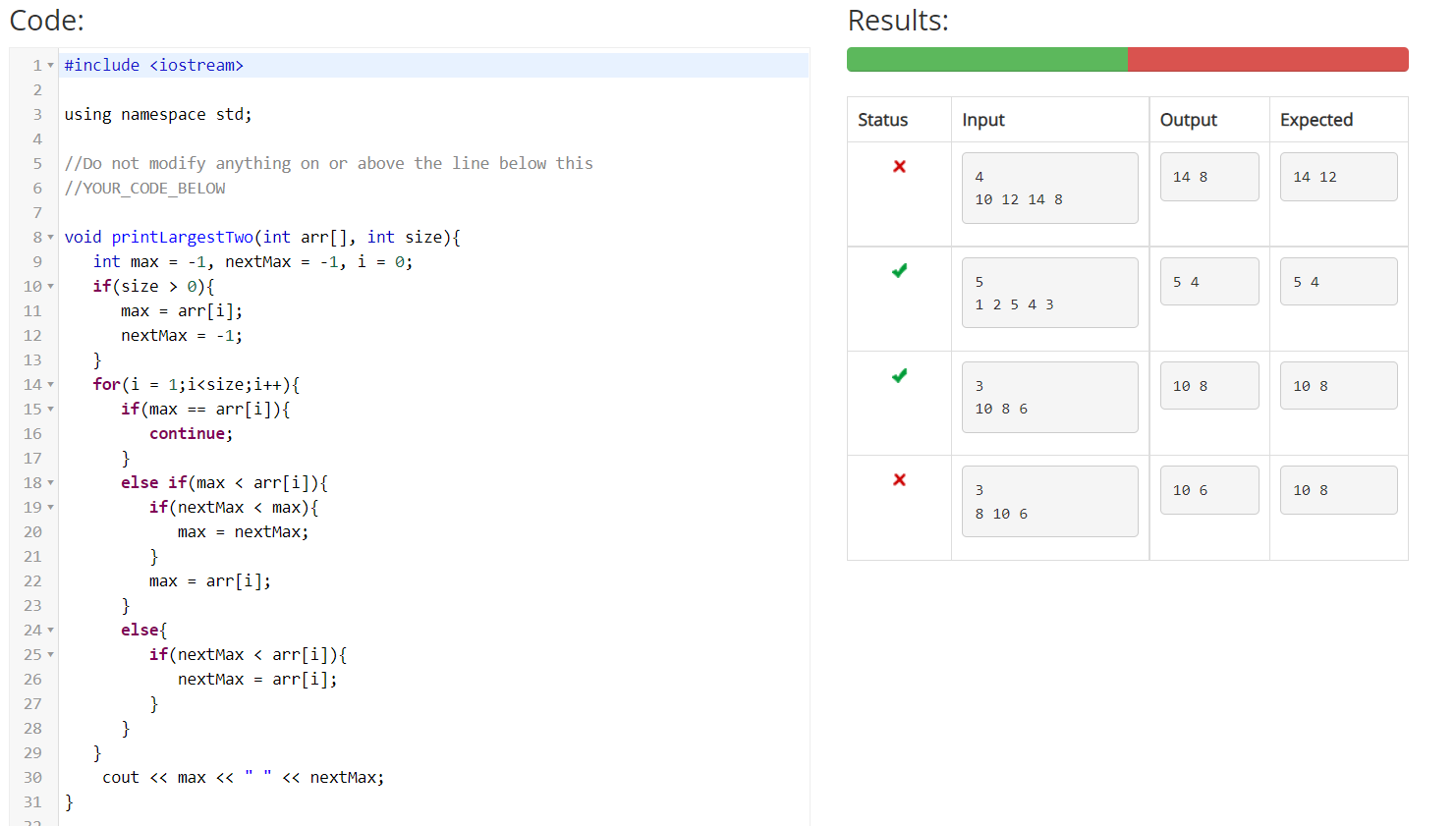Image resolution: width=1456 pixels, height=826 pixels.
Task: Collapse the else if(max < arr[i]) block
Action: (51, 482)
